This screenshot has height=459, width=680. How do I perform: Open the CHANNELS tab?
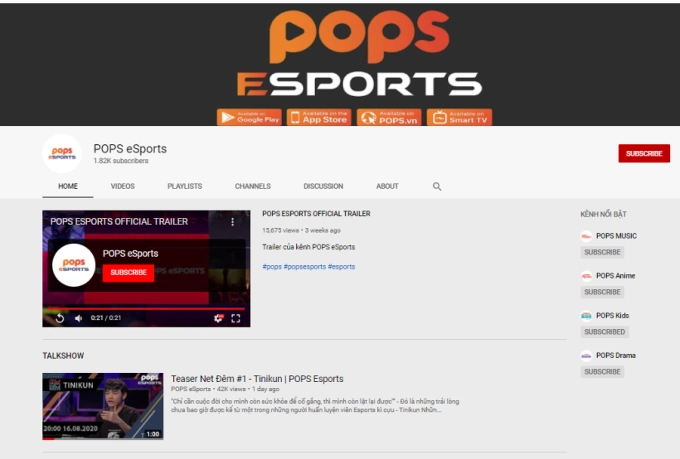pos(253,186)
